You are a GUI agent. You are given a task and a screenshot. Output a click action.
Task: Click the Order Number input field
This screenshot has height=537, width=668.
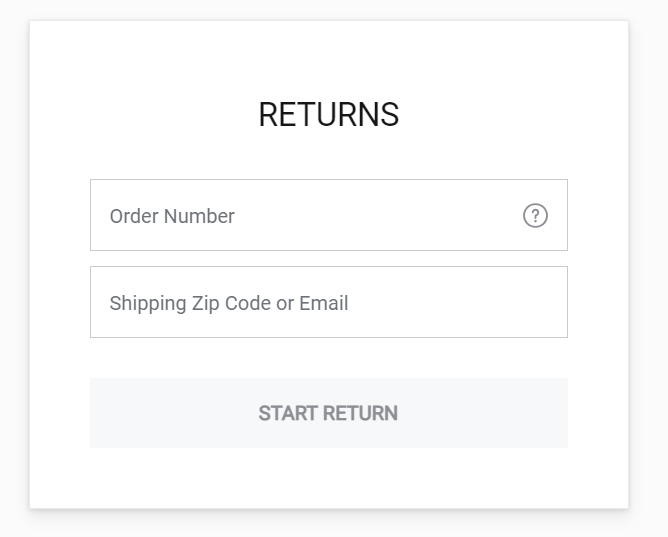328,215
